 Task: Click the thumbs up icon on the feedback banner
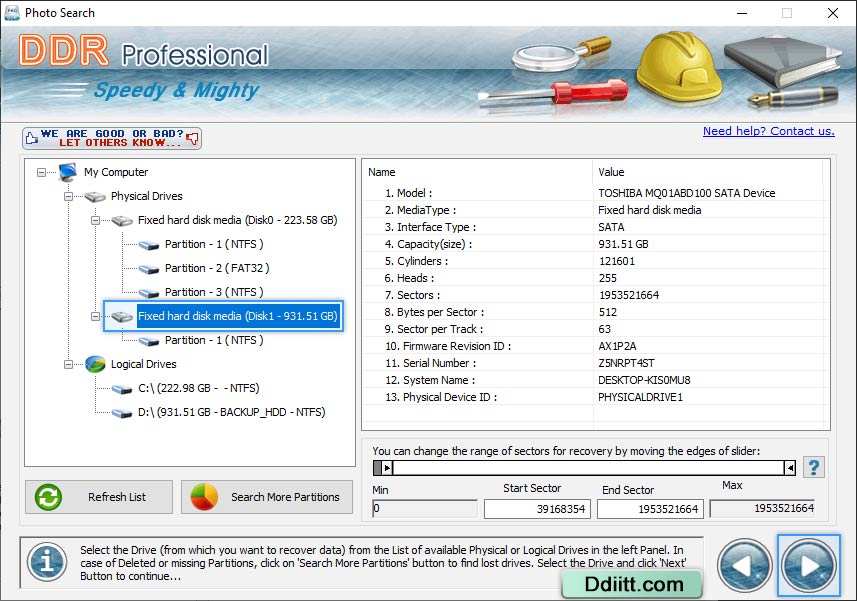pos(32,138)
